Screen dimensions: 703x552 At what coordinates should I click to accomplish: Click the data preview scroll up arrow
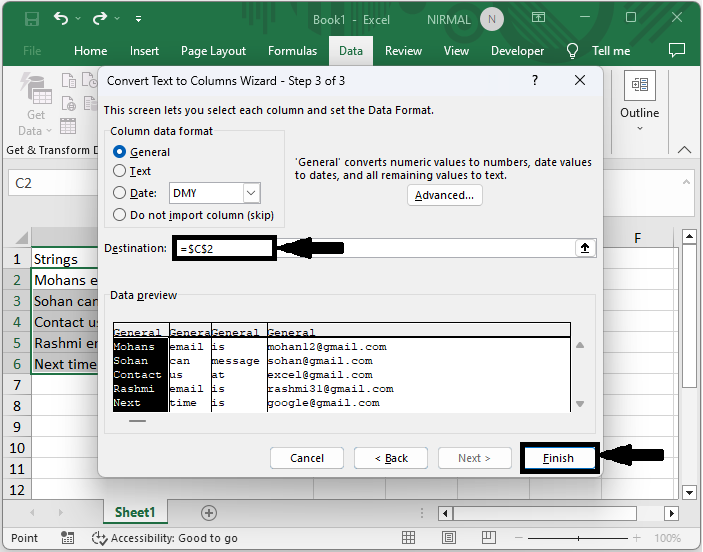click(580, 345)
